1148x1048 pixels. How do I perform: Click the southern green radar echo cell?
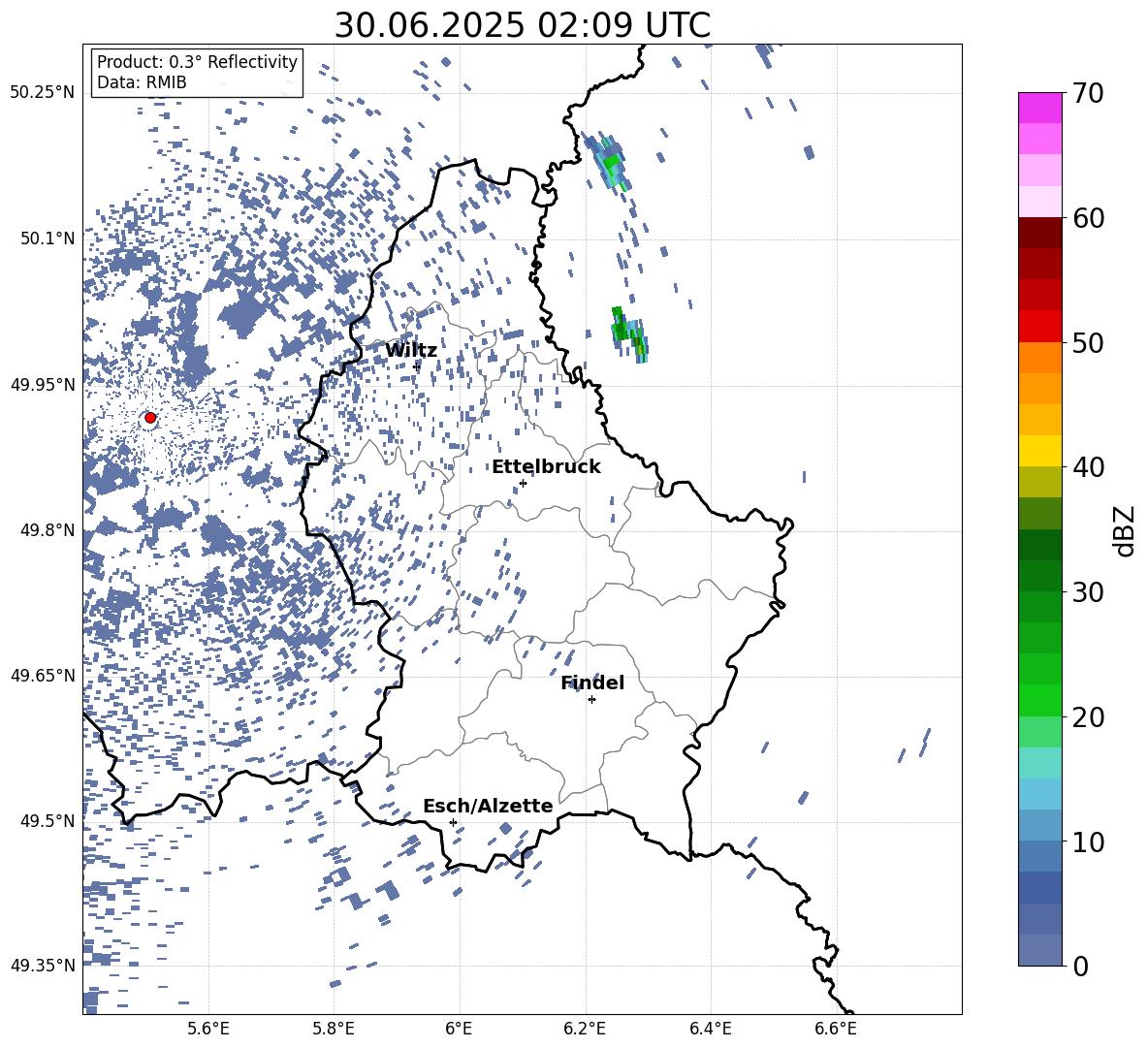coord(628,333)
